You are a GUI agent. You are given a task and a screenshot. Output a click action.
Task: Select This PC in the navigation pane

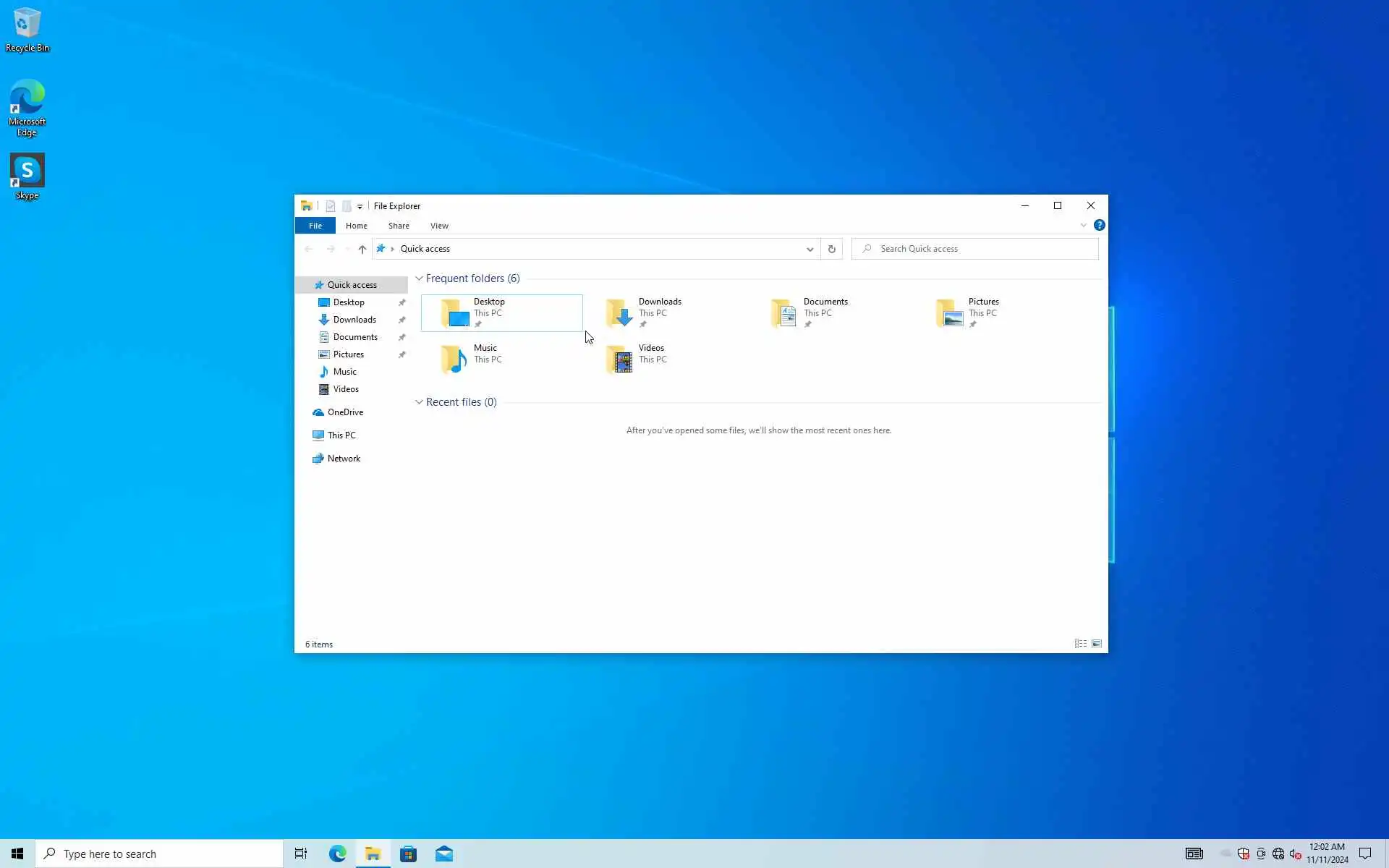(x=341, y=435)
